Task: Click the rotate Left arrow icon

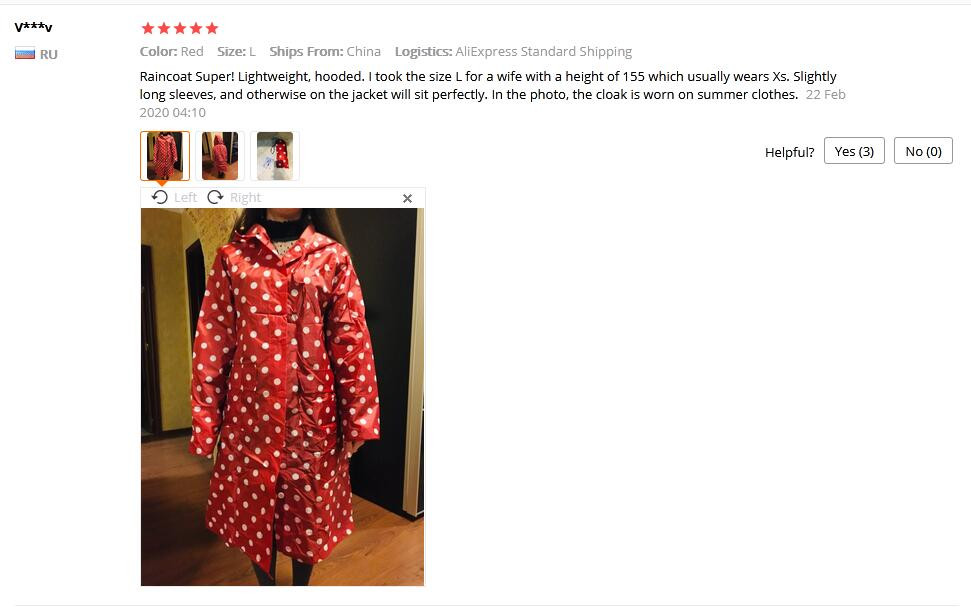Action: [x=160, y=198]
